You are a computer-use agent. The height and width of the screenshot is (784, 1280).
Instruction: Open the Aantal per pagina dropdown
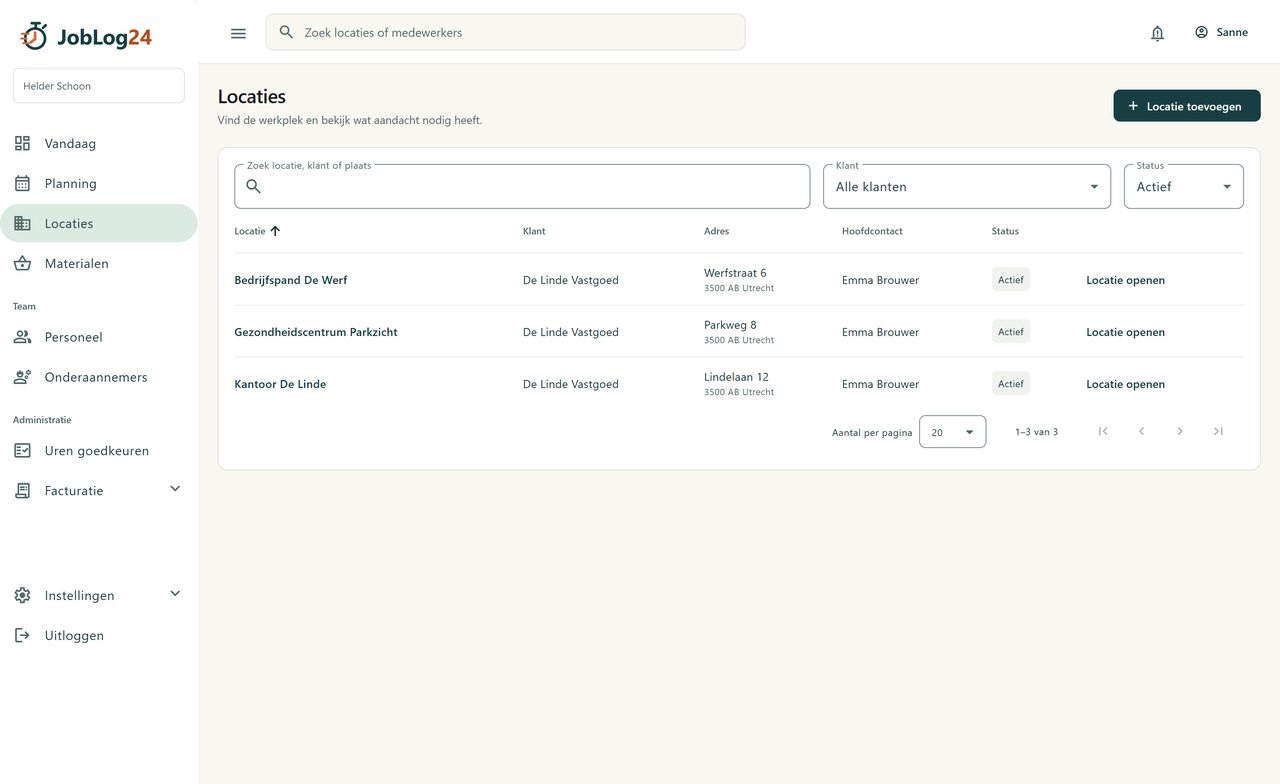tap(952, 432)
